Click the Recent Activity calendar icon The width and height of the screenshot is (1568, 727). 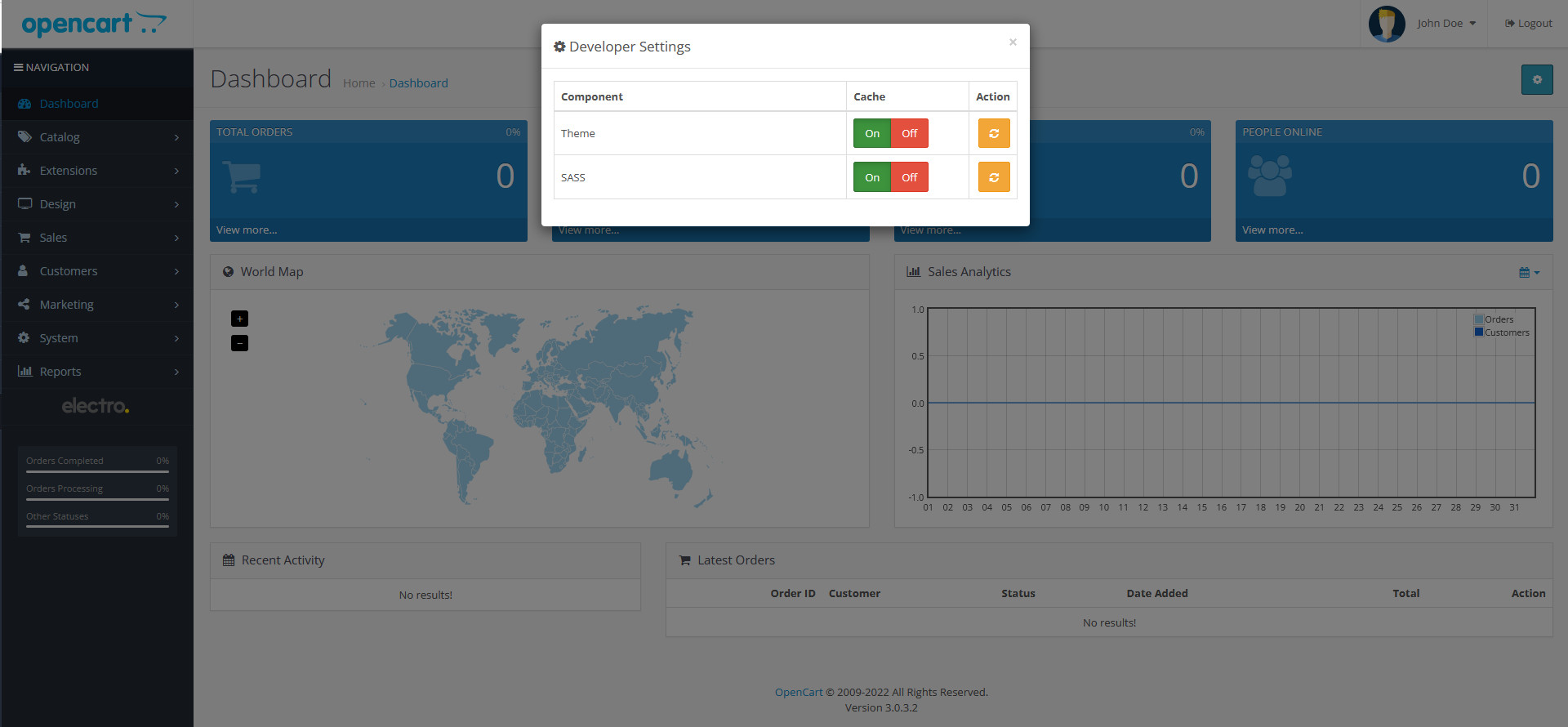coord(229,560)
